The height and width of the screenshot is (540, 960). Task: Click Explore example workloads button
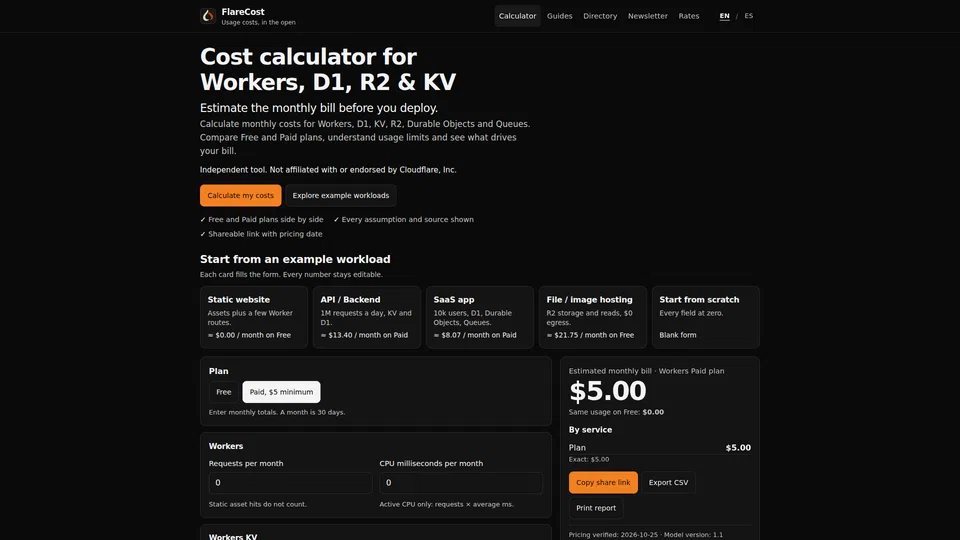[340, 195]
